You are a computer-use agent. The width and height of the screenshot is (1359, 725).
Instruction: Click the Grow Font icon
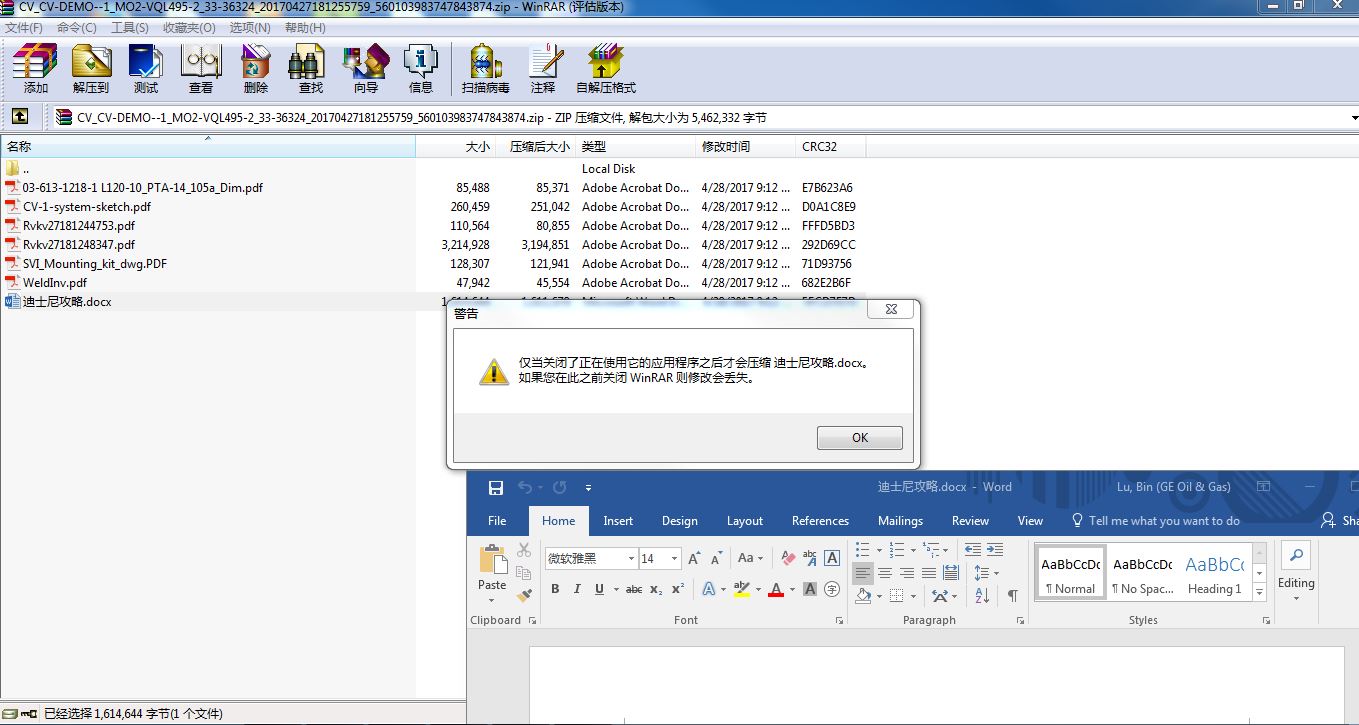[694, 558]
